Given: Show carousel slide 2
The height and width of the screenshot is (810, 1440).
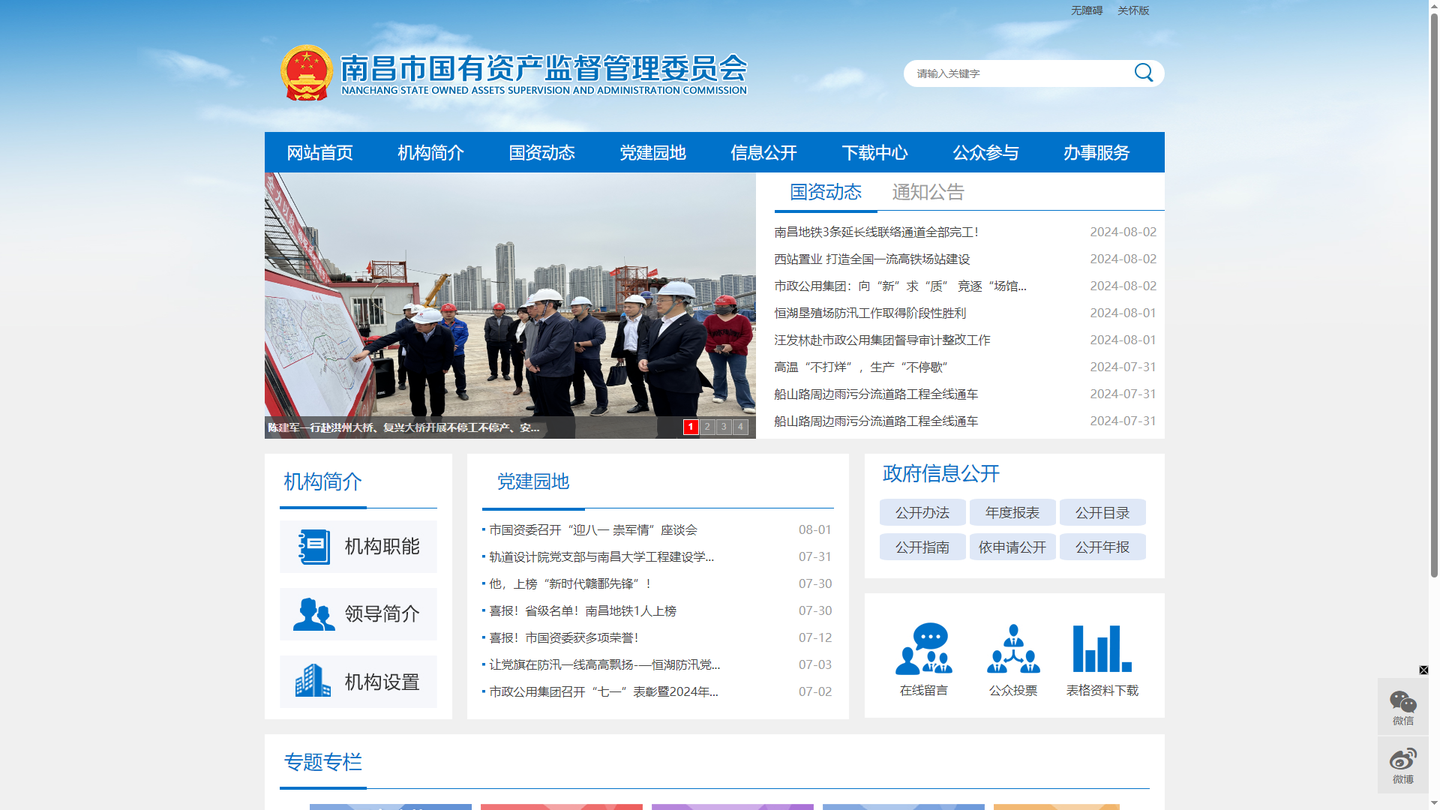Looking at the screenshot, I should click(x=707, y=427).
